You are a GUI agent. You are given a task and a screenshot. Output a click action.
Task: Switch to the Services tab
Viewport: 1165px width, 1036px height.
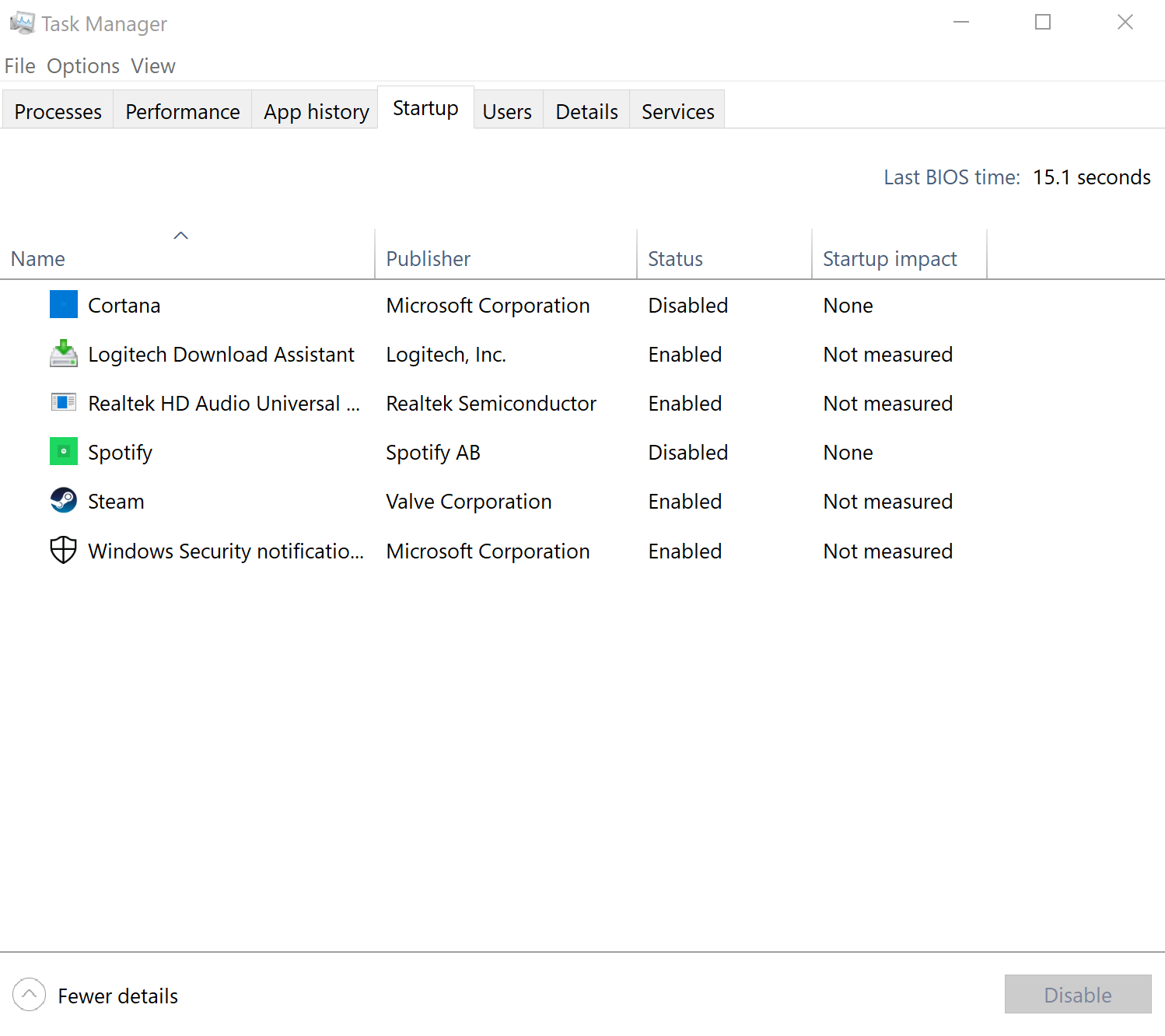(678, 111)
